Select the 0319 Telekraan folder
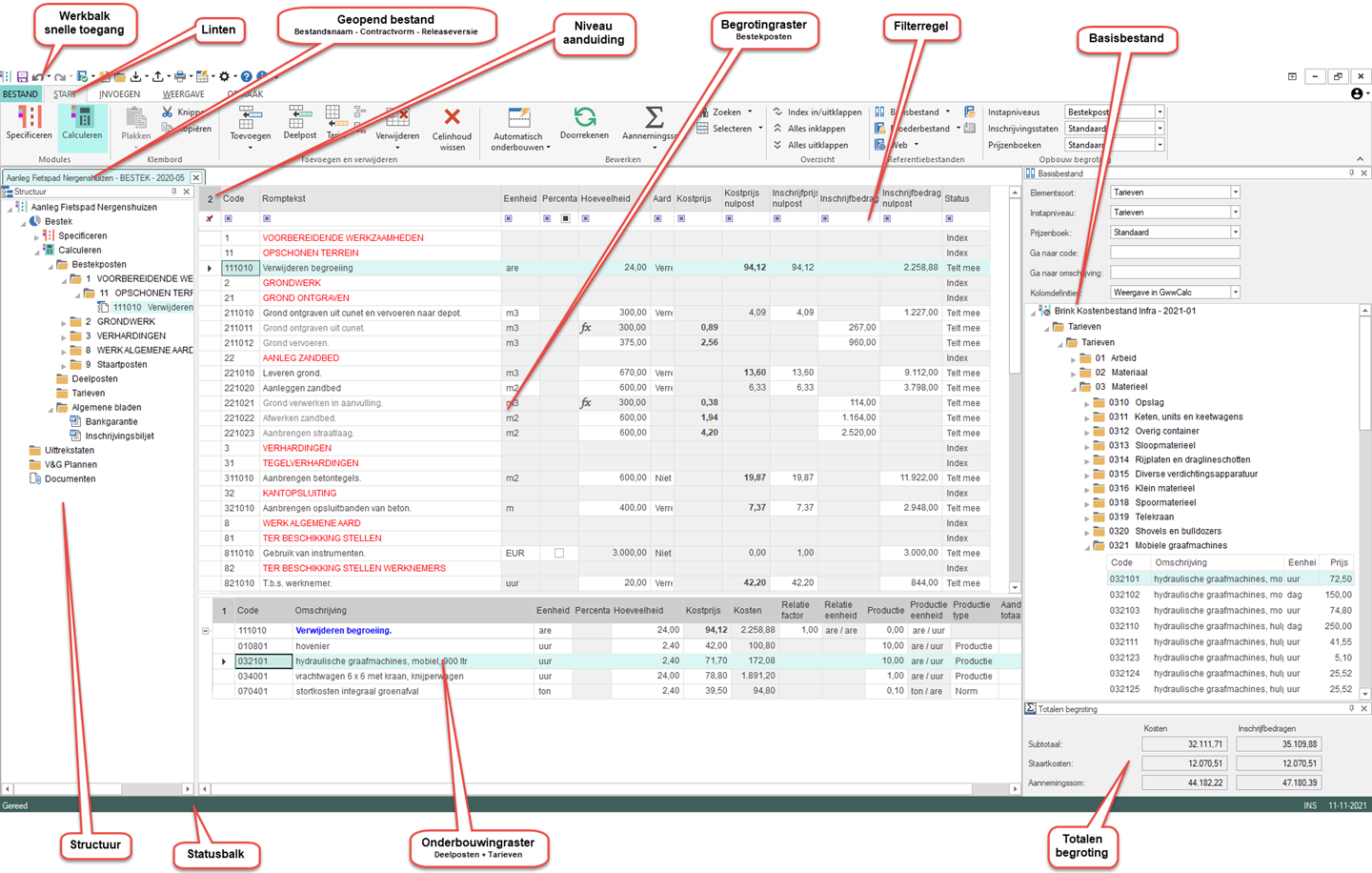Viewport: 1372px width, 873px height. (x=1140, y=518)
